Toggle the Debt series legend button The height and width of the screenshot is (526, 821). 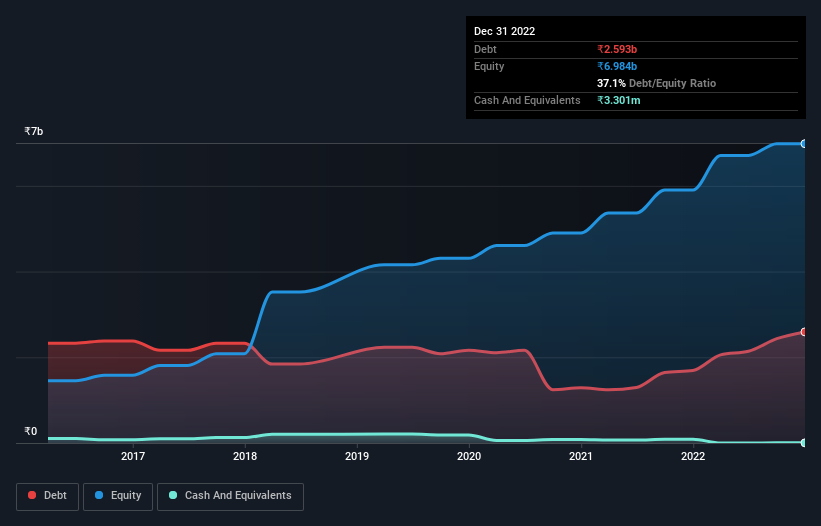pyautogui.click(x=48, y=496)
